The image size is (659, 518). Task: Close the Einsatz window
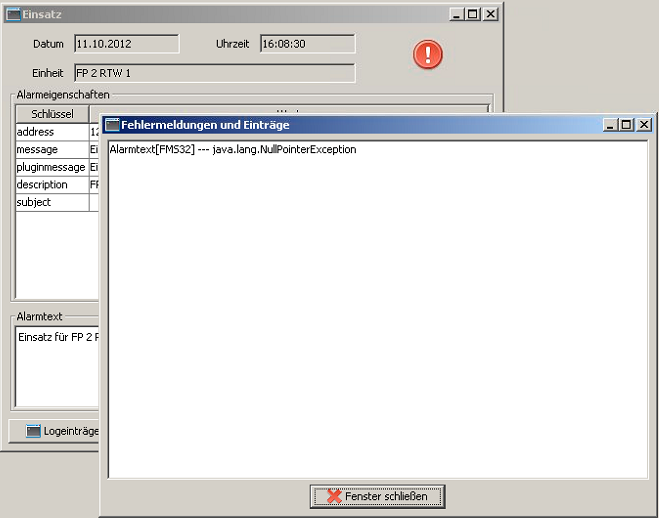tap(491, 14)
